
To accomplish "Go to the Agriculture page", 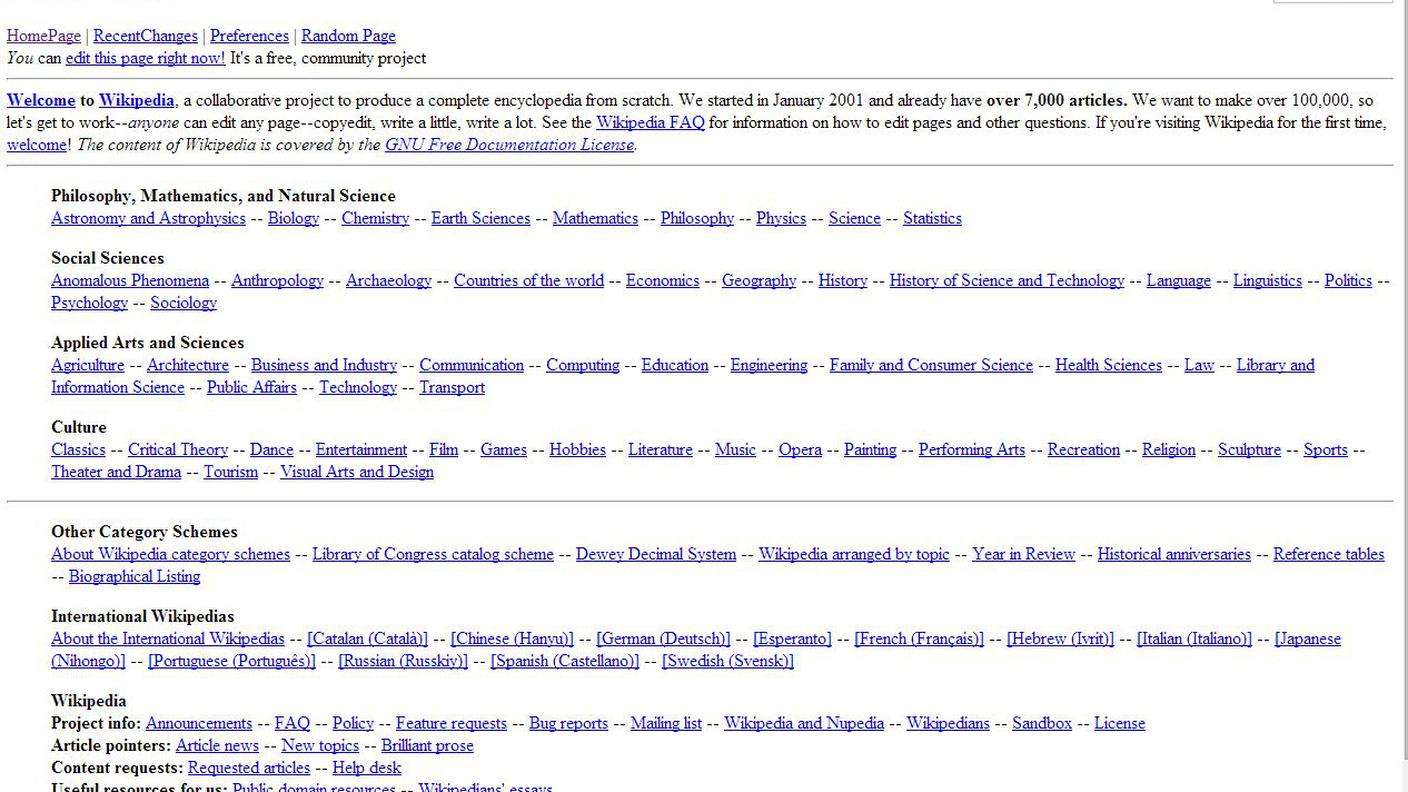I will point(88,366).
